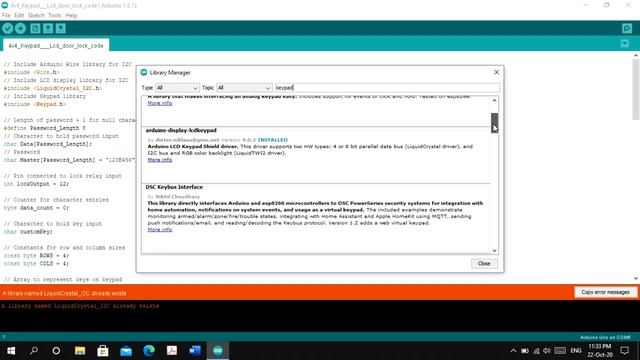640x360 pixels.
Task: Click the battery tray icon
Action: pyautogui.click(x=525, y=351)
